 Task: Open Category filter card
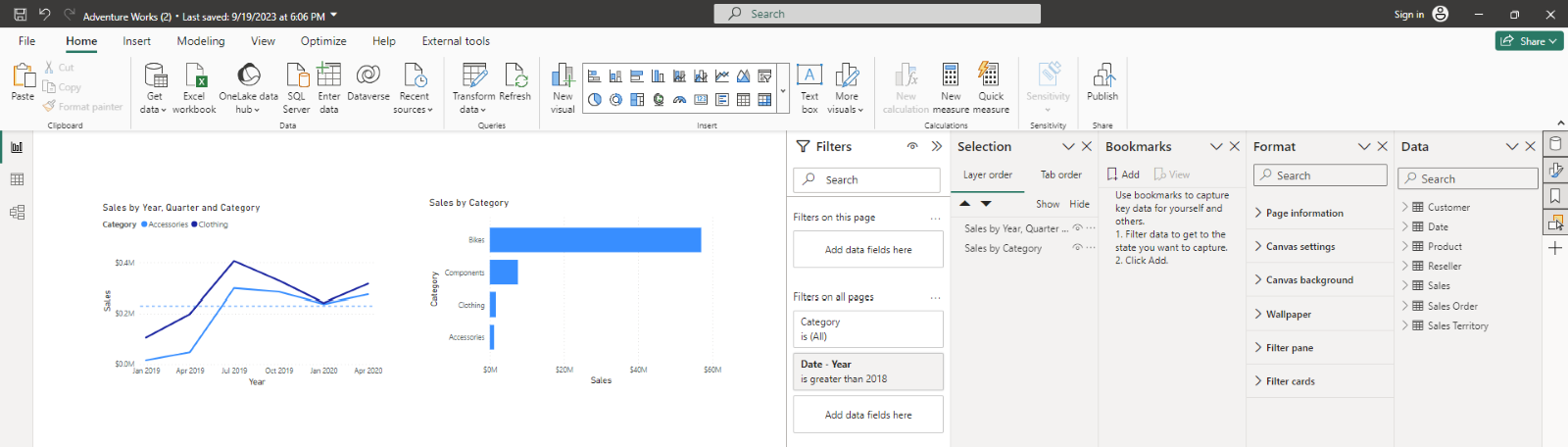pyautogui.click(x=868, y=329)
